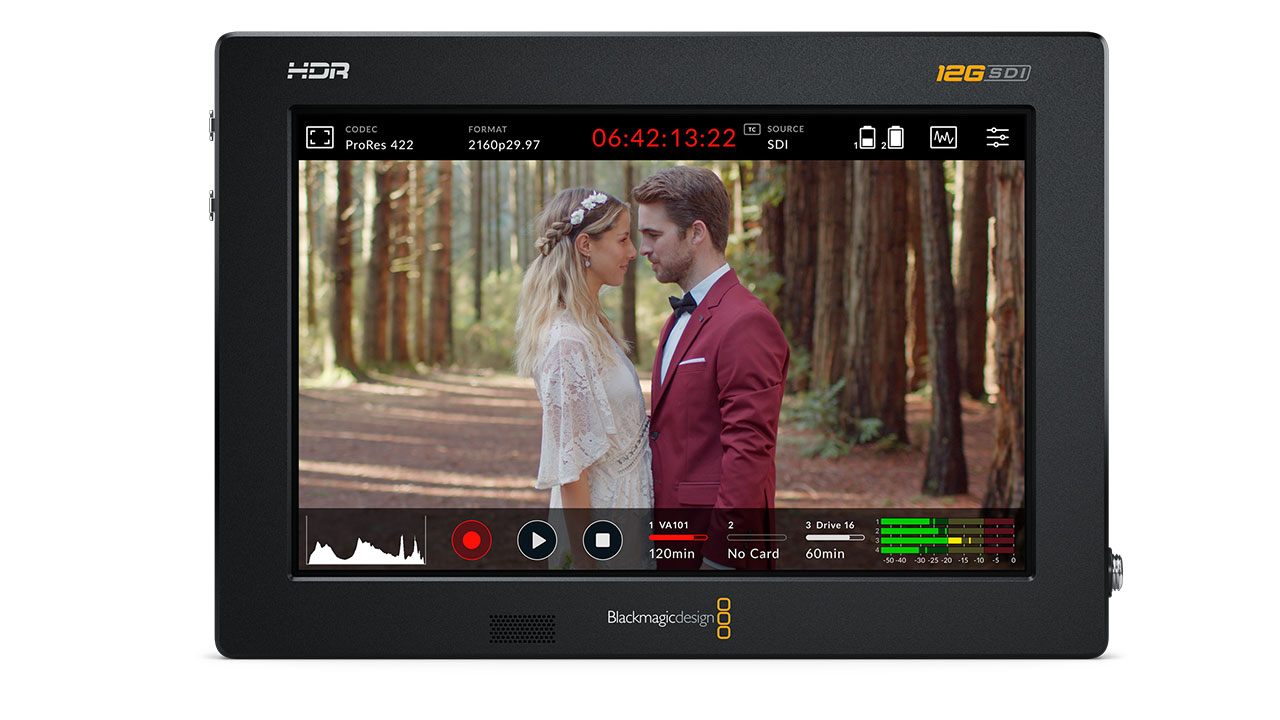The height and width of the screenshot is (720, 1280).
Task: Open the Format 2160p29.97 setting
Action: (504, 138)
